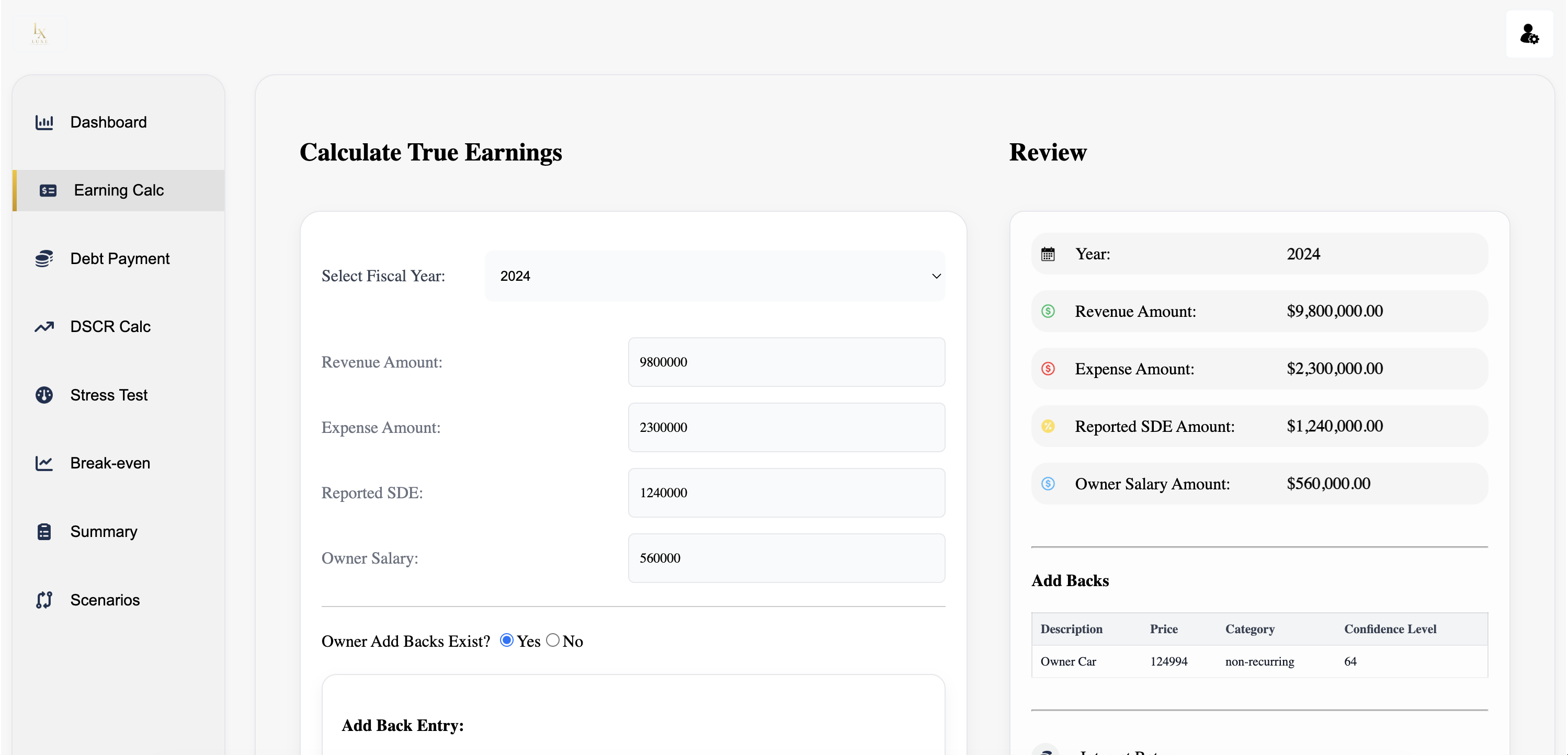Image resolution: width=1568 pixels, height=755 pixels.
Task: Click the yellow icon beside Reported SDE Amount
Action: [x=1048, y=426]
